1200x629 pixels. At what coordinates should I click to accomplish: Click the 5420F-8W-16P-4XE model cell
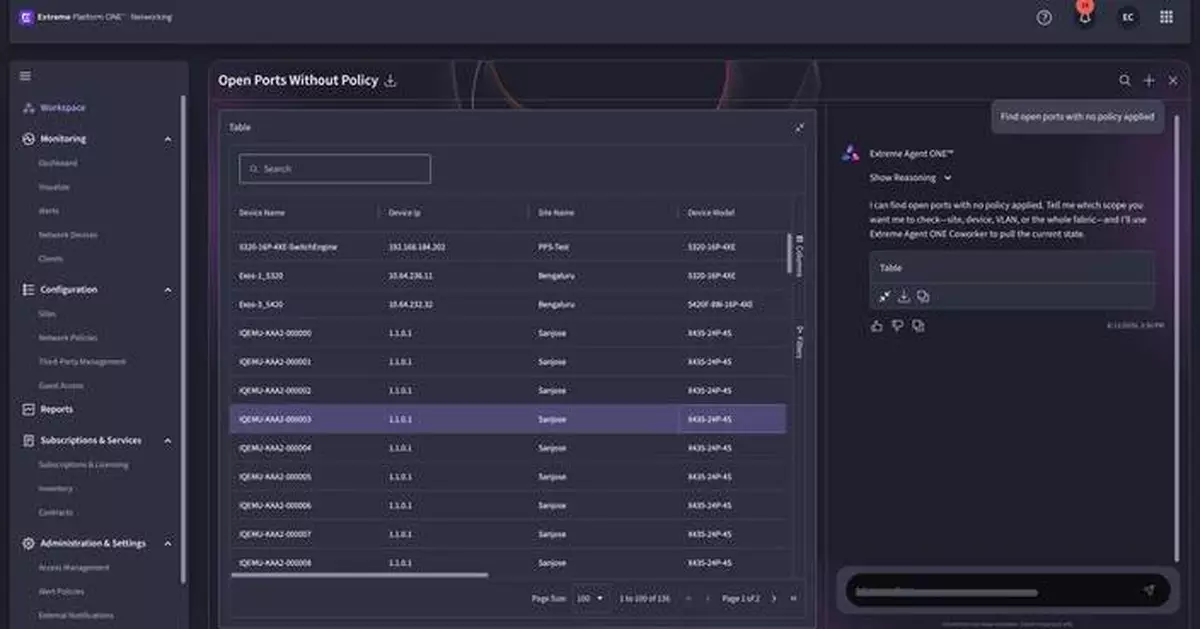point(720,304)
